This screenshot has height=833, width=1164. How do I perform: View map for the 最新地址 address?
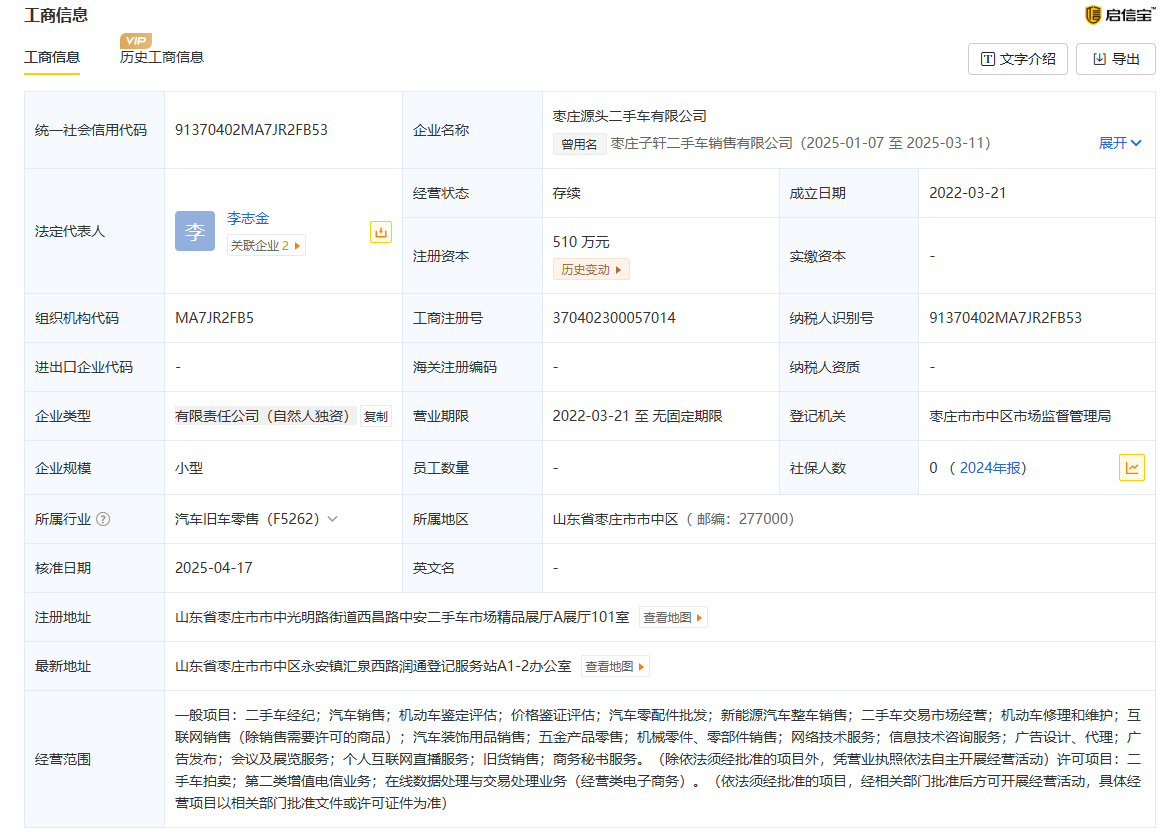pyautogui.click(x=615, y=666)
